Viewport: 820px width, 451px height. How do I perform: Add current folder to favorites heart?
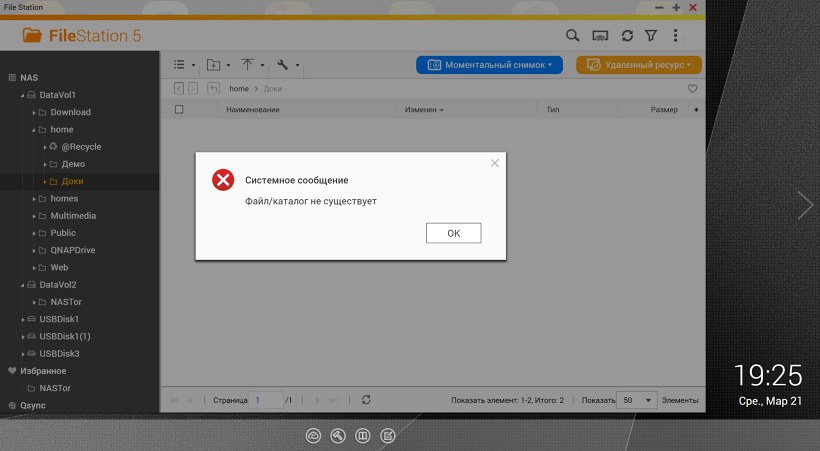692,89
